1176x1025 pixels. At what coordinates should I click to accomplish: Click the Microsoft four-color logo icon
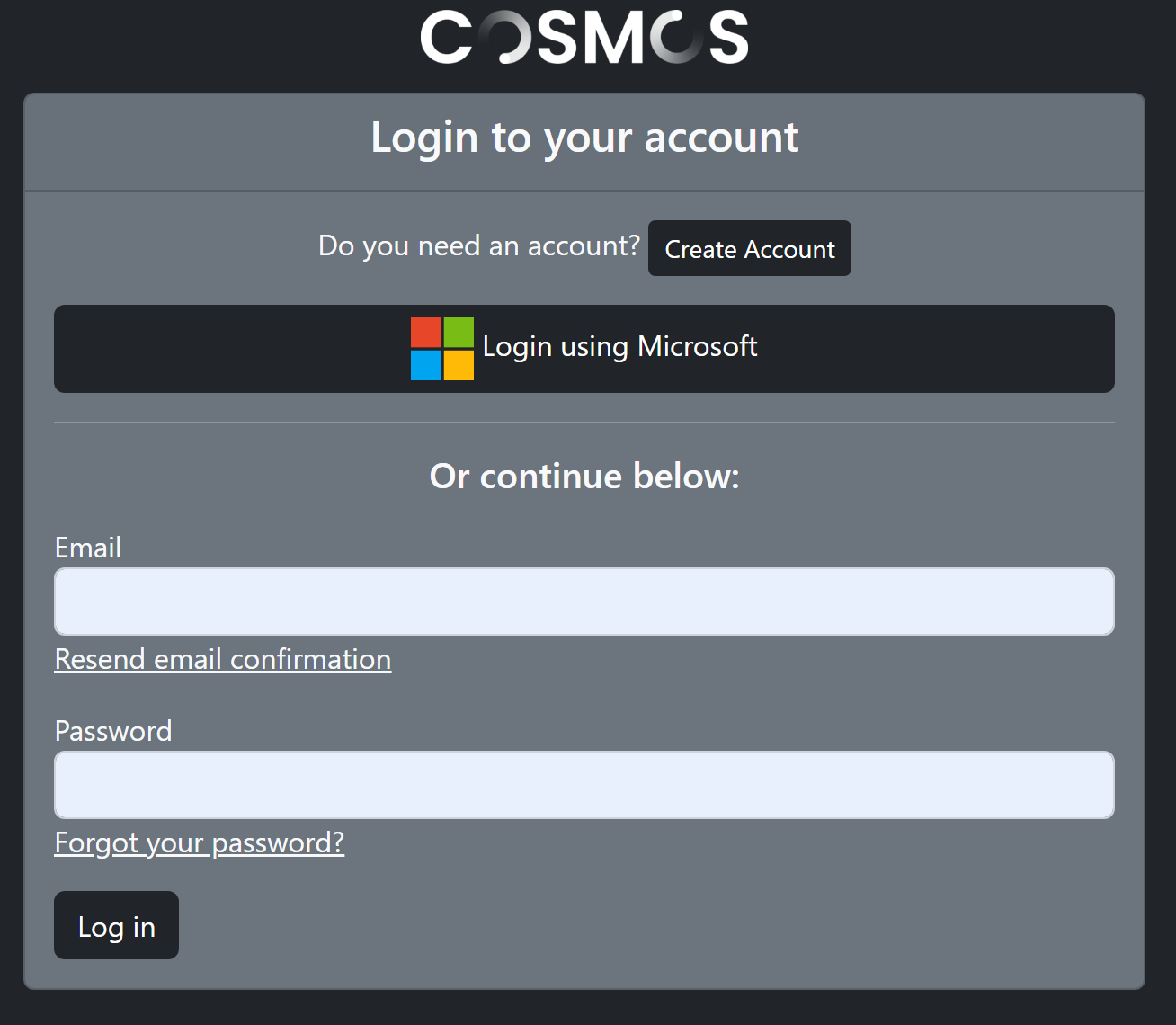tap(442, 349)
